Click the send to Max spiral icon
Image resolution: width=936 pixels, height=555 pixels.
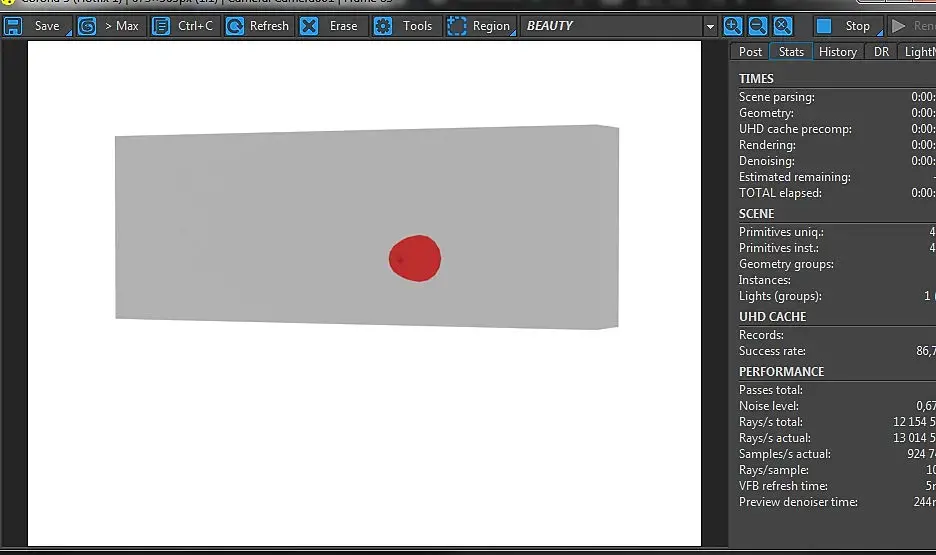click(87, 26)
